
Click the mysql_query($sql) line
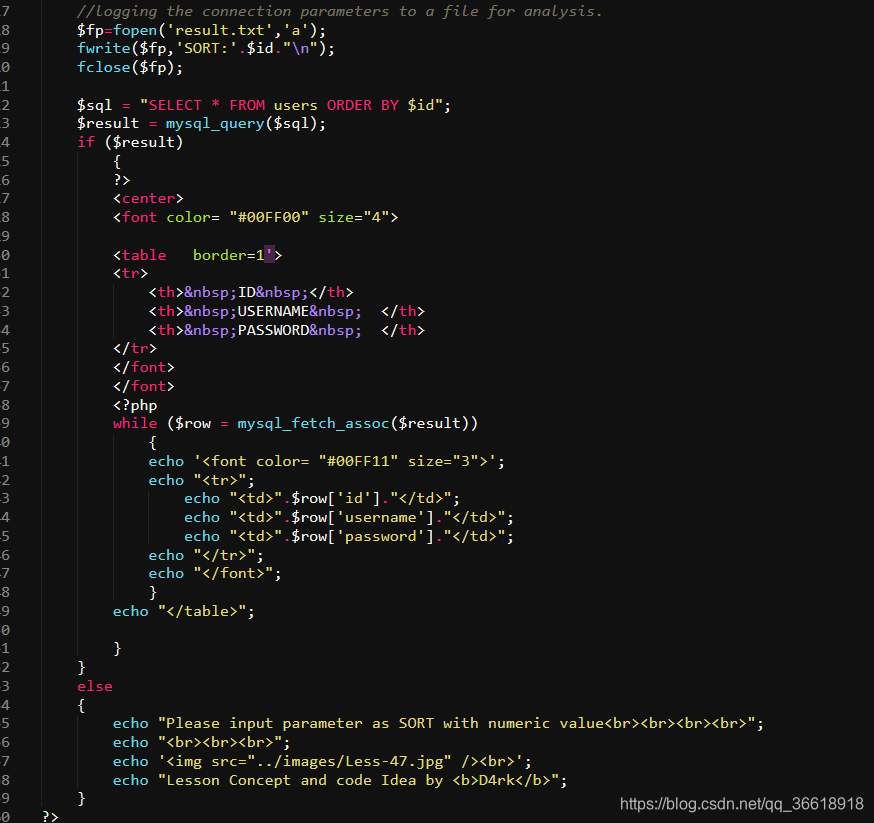pos(201,123)
